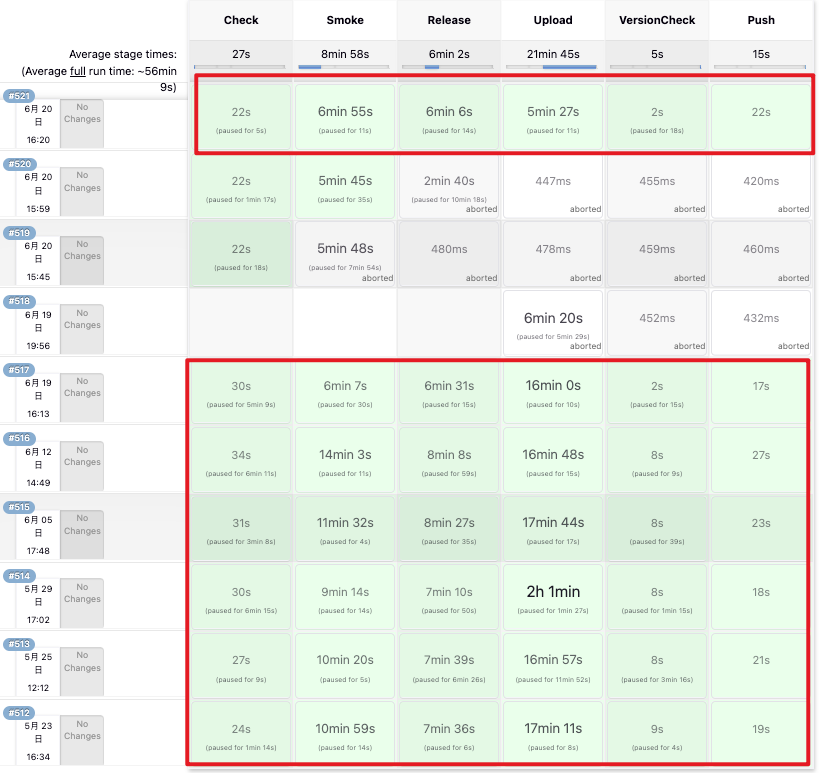The width and height of the screenshot is (819, 773).
Task: Select aborted Smoke cell showing 5min 48s
Action: (x=345, y=254)
